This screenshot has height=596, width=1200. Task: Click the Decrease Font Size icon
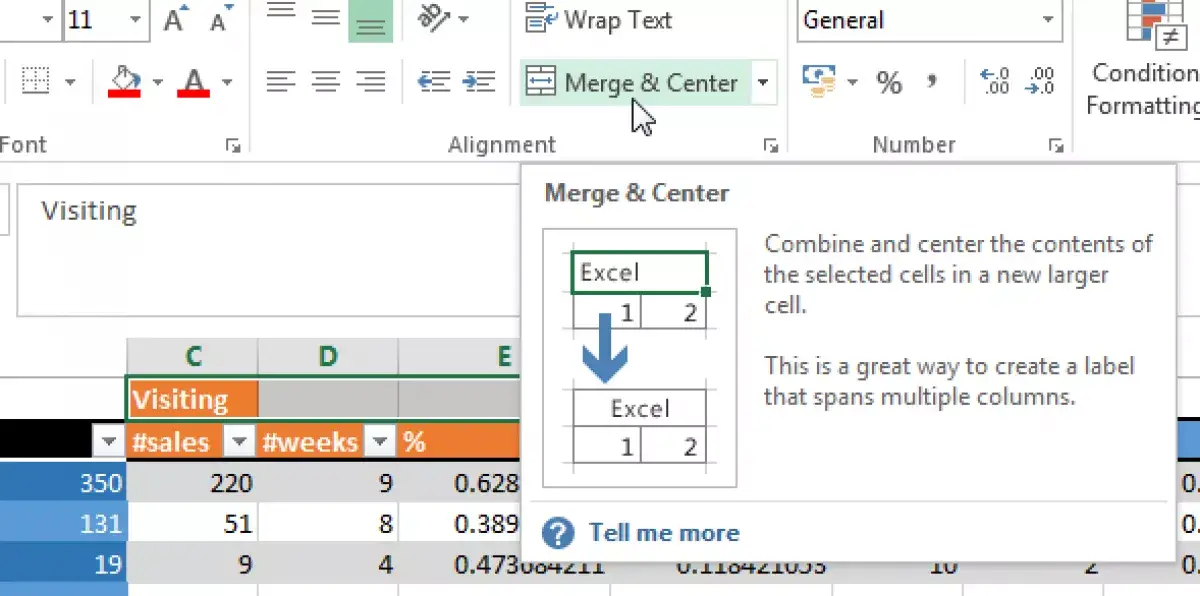[220, 20]
